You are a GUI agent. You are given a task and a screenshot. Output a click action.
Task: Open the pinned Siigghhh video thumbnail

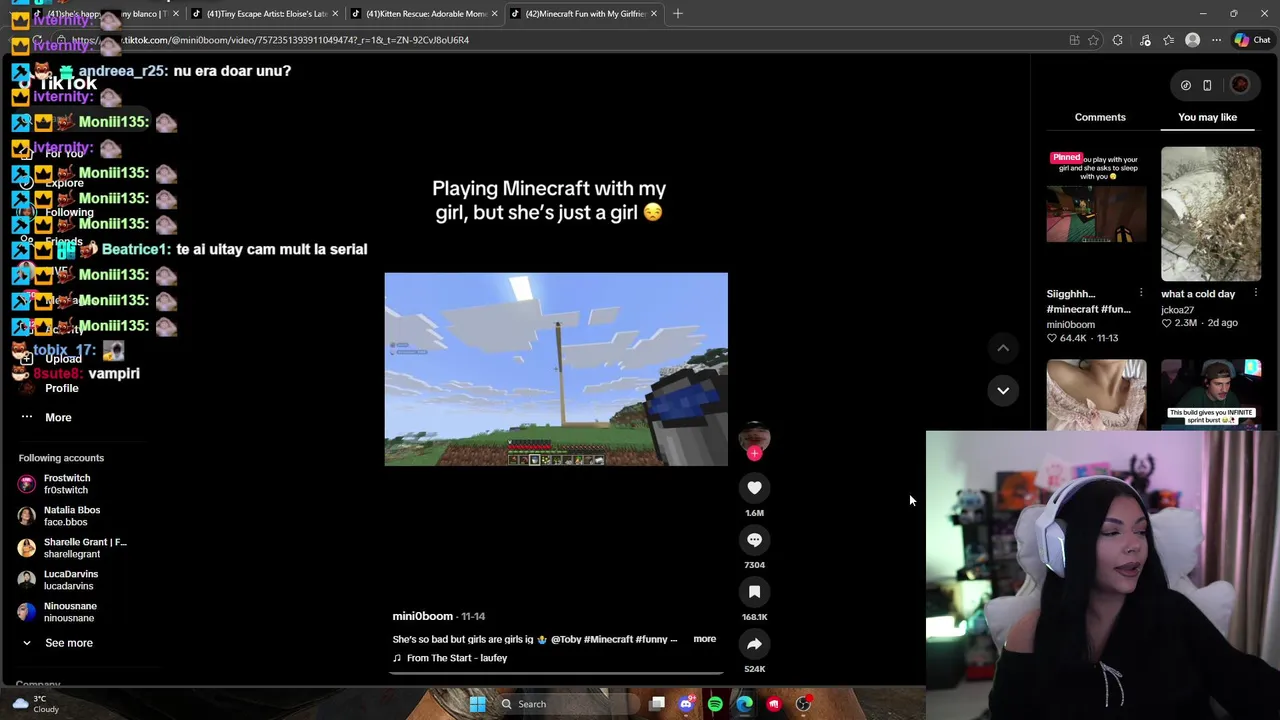[x=1096, y=214]
